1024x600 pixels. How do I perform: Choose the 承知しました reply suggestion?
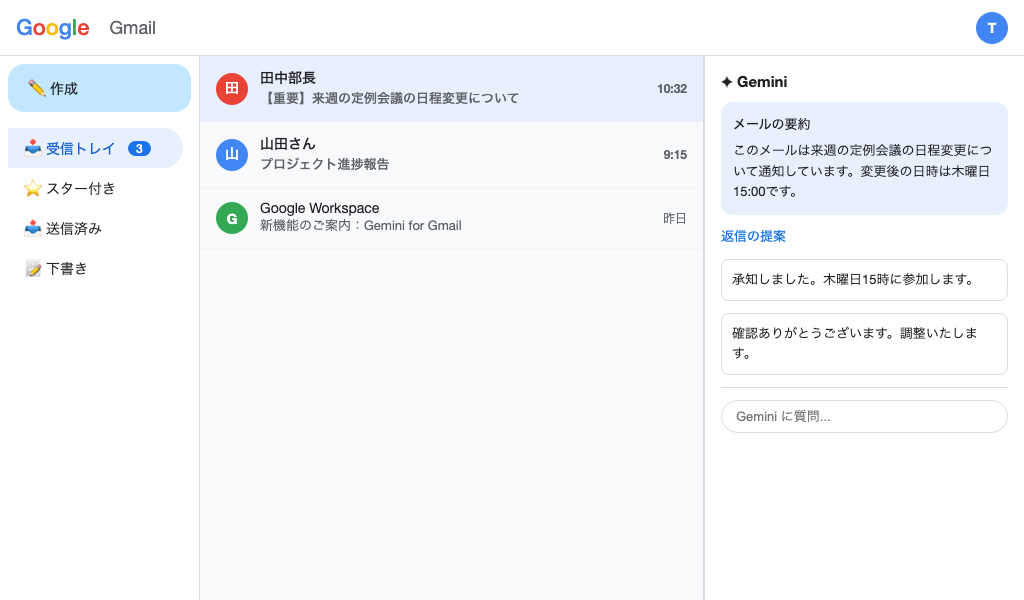864,280
